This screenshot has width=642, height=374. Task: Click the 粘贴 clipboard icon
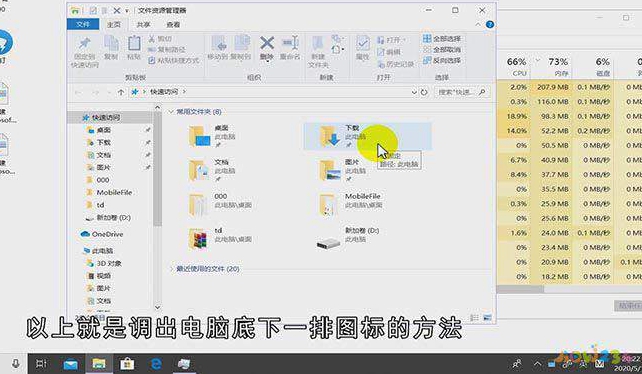click(134, 43)
